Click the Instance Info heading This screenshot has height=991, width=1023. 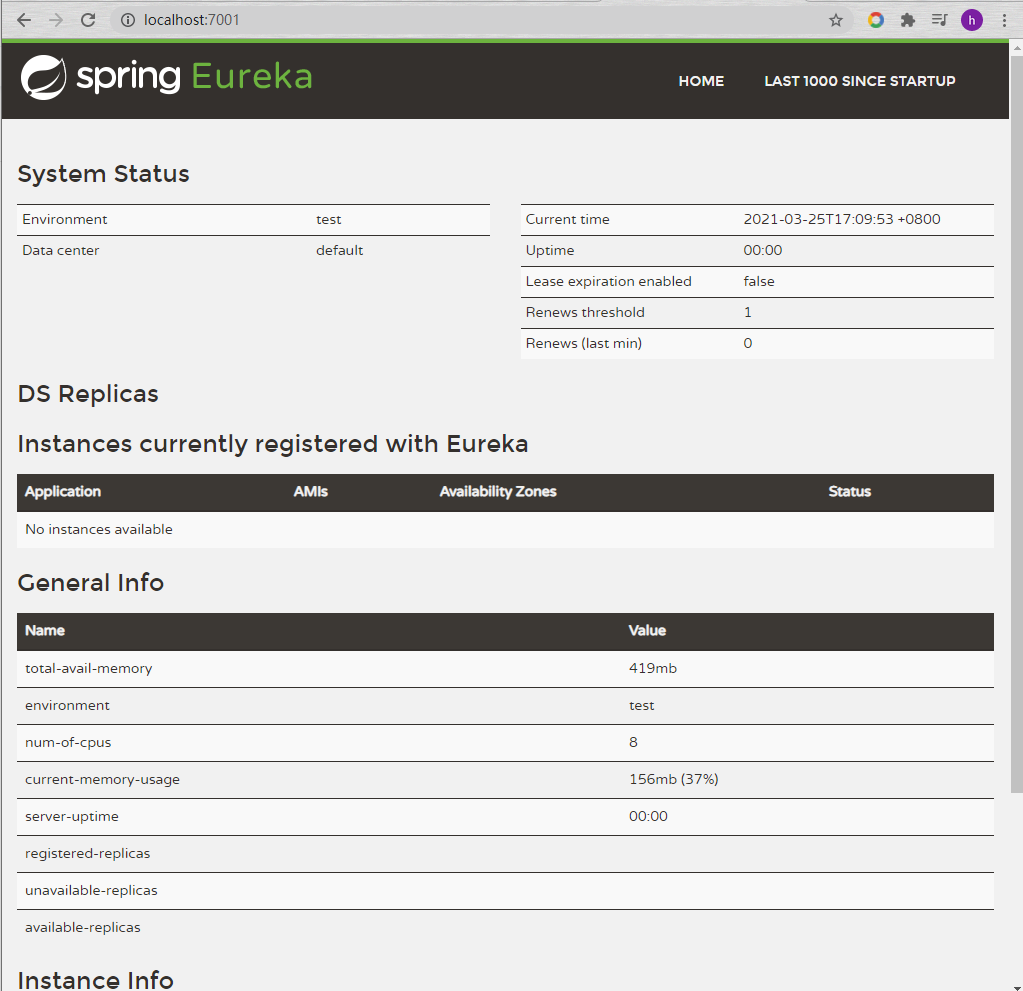pyautogui.click(x=95, y=980)
